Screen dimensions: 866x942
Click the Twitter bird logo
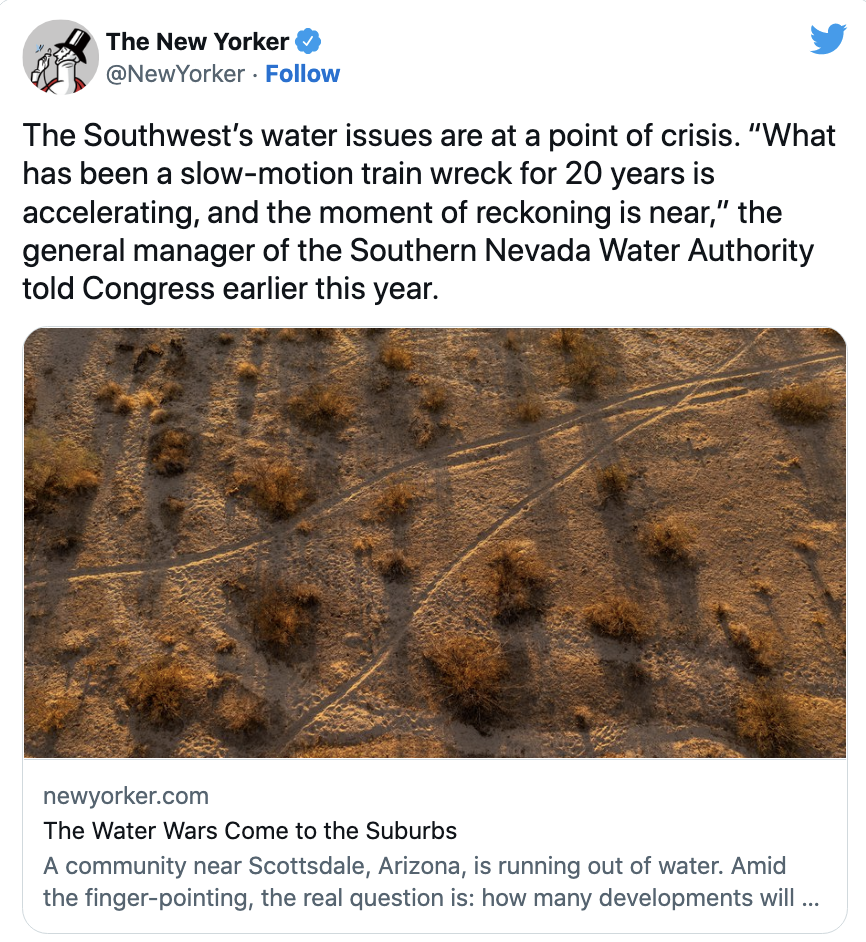coord(827,40)
